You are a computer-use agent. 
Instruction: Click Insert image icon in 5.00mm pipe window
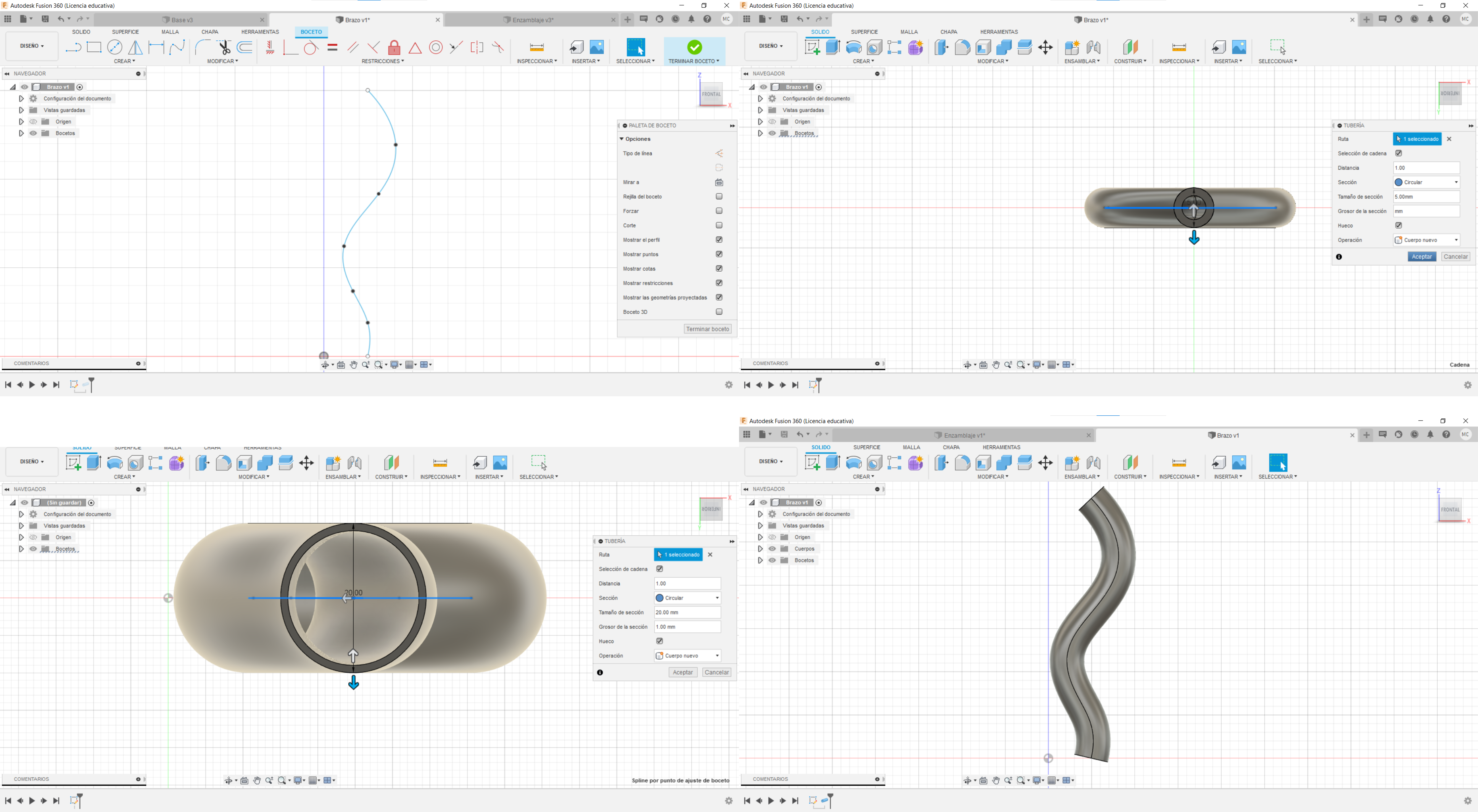click(1239, 47)
